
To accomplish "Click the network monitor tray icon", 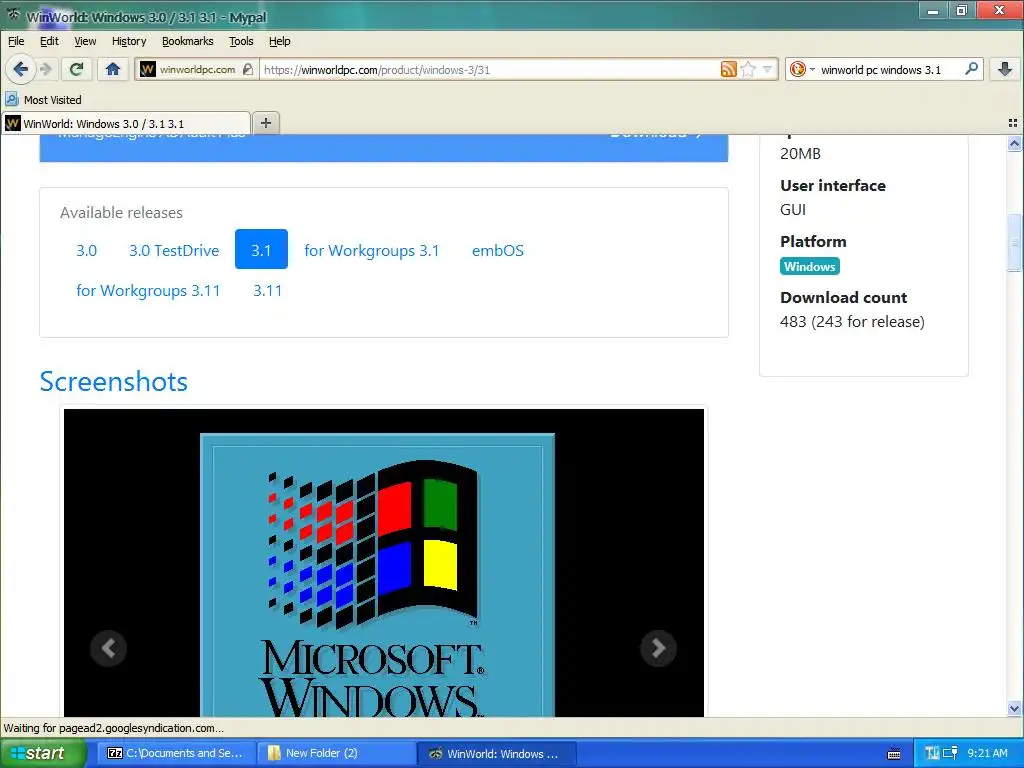I will 951,753.
